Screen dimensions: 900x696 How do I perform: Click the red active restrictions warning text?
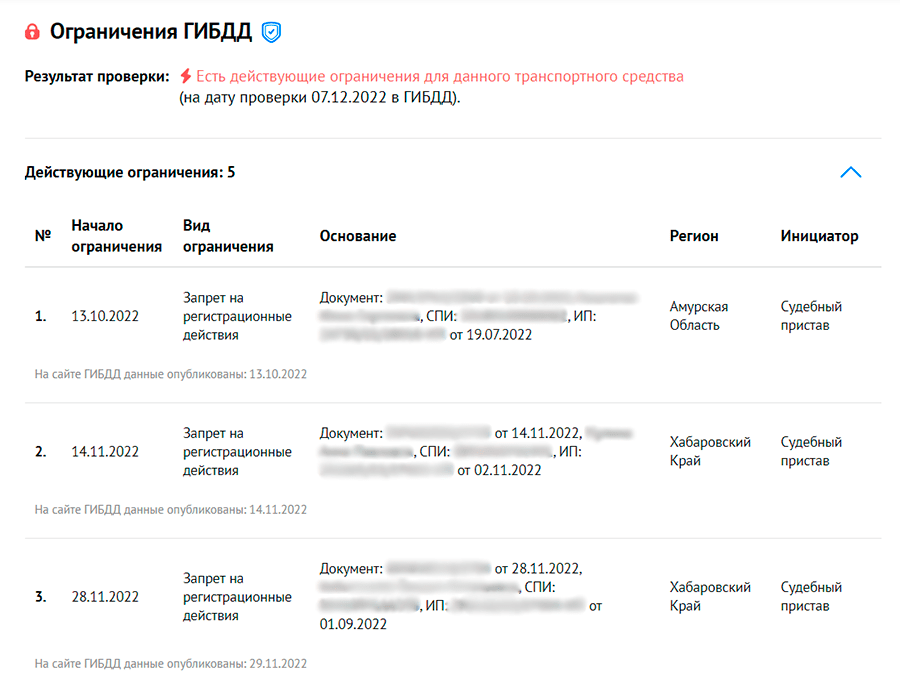tap(440, 76)
